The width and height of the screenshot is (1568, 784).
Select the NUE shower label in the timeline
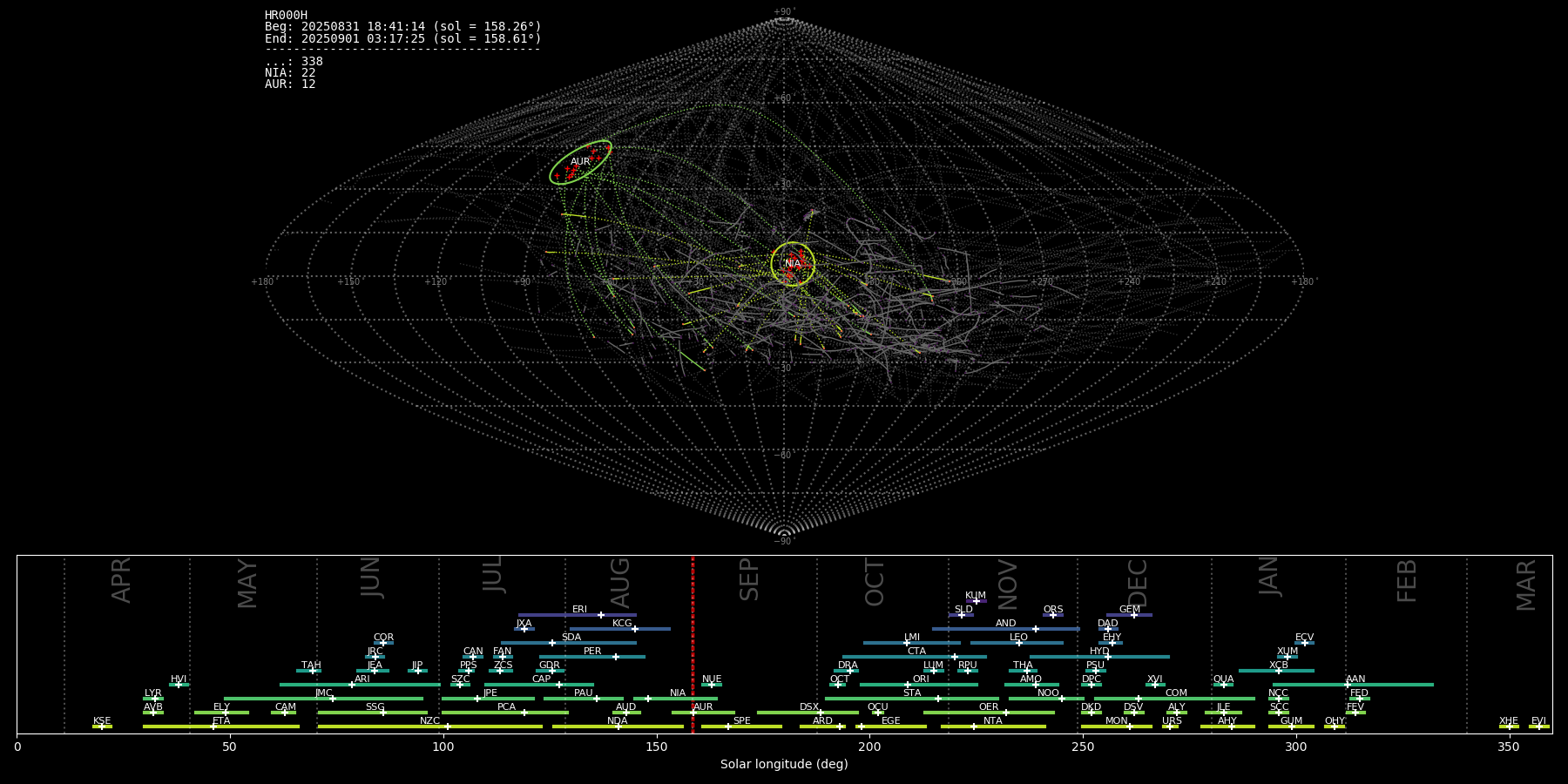tap(712, 679)
